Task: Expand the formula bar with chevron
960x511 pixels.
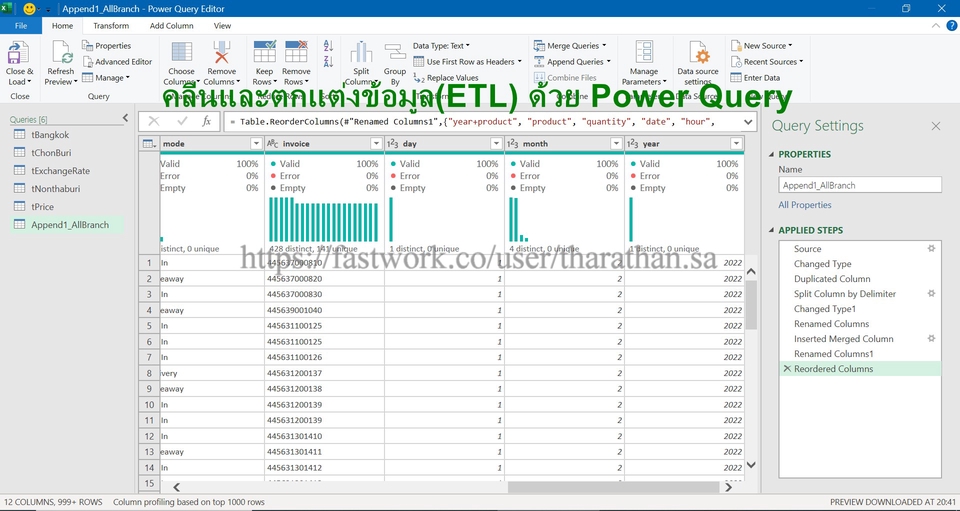Action: coord(746,121)
